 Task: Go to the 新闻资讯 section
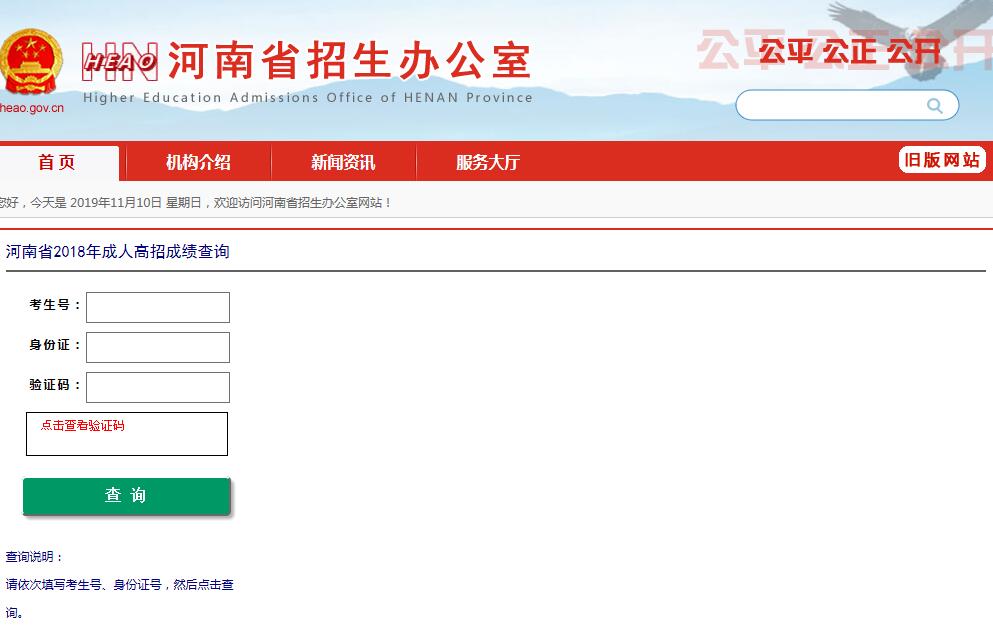coord(343,163)
